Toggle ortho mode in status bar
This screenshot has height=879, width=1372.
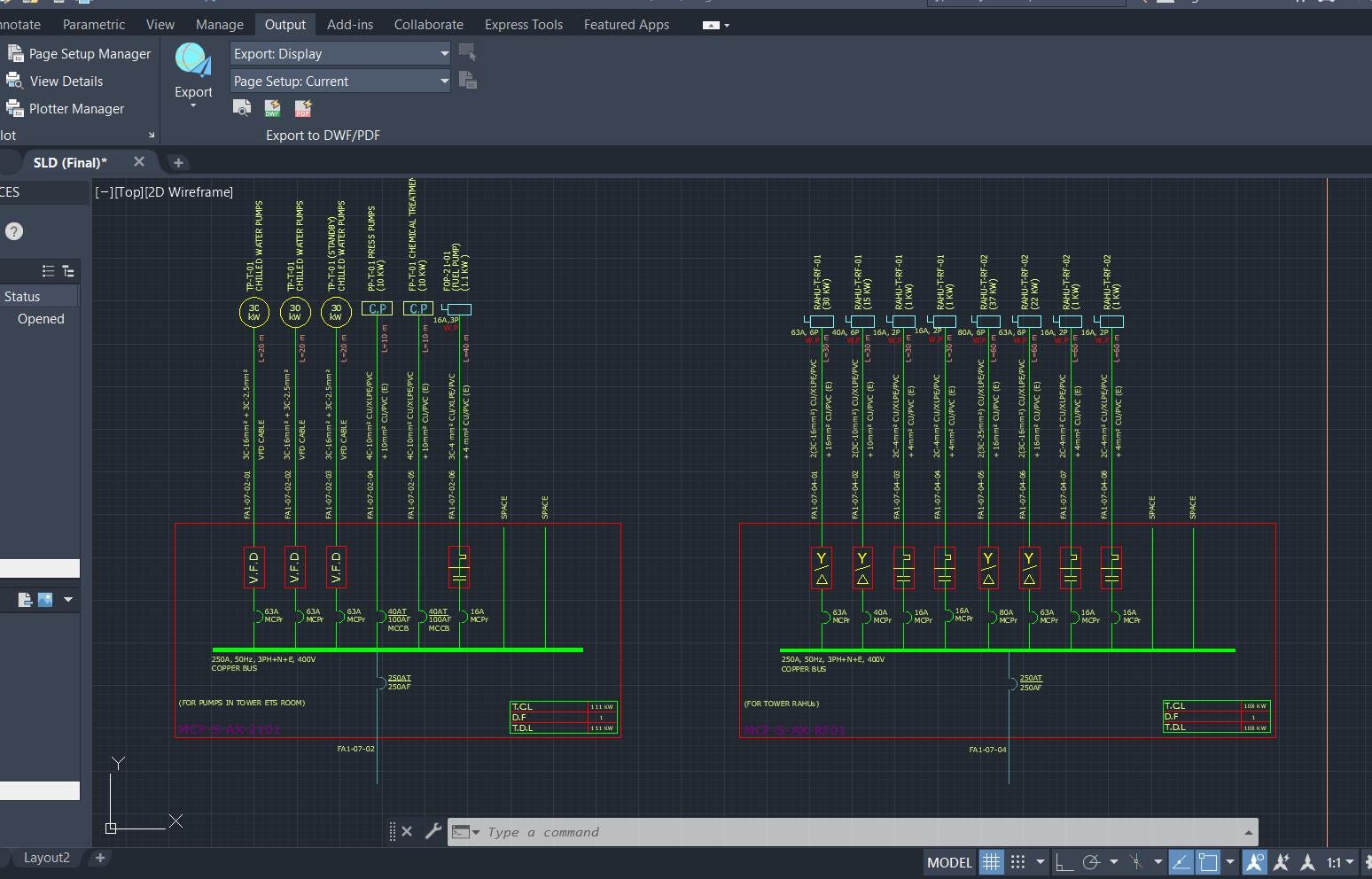point(1064,862)
